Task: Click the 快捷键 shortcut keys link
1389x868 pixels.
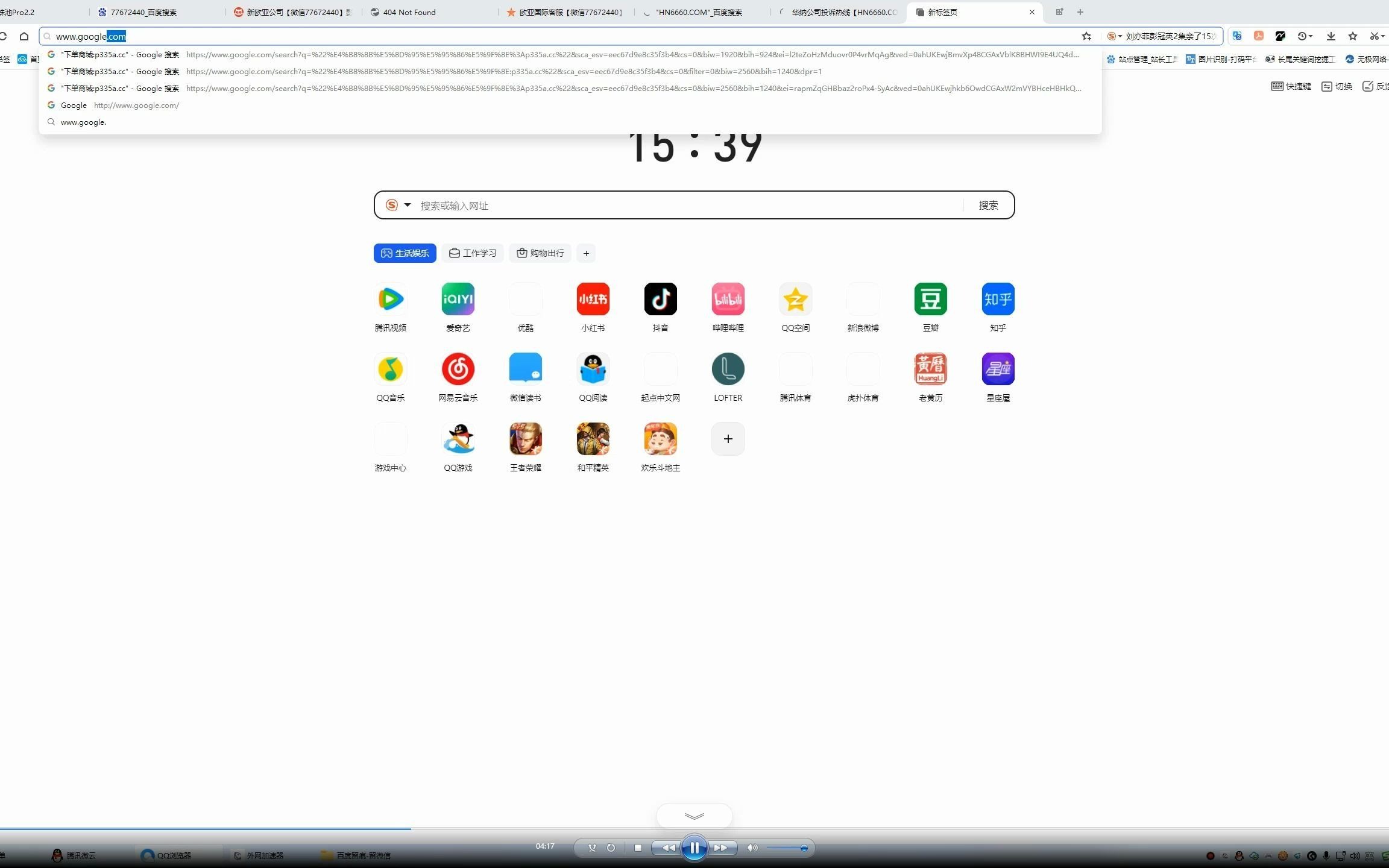Action: 1291,86
